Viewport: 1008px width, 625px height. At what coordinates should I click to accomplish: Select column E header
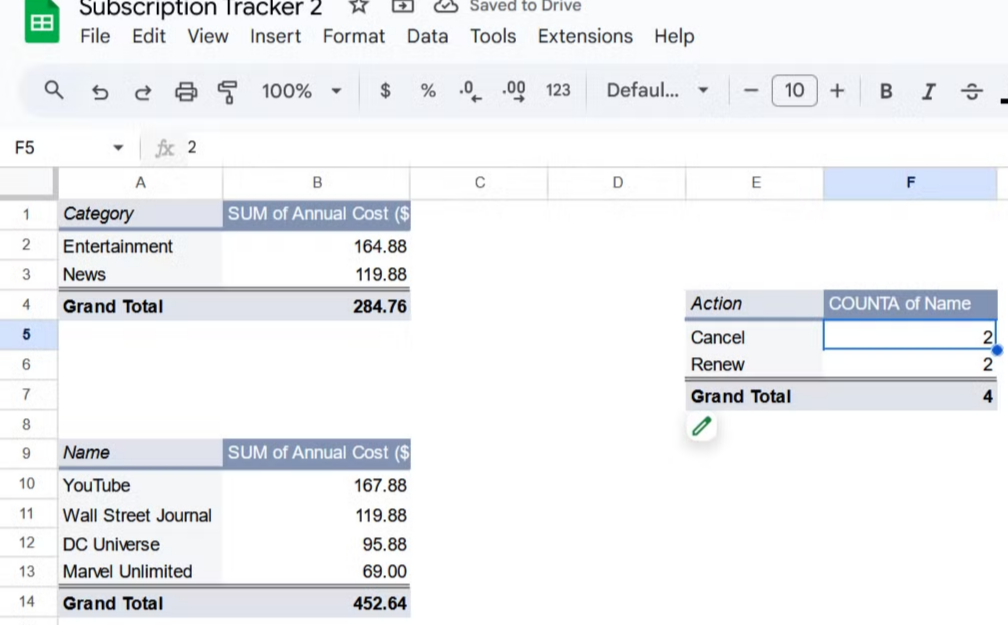755,183
